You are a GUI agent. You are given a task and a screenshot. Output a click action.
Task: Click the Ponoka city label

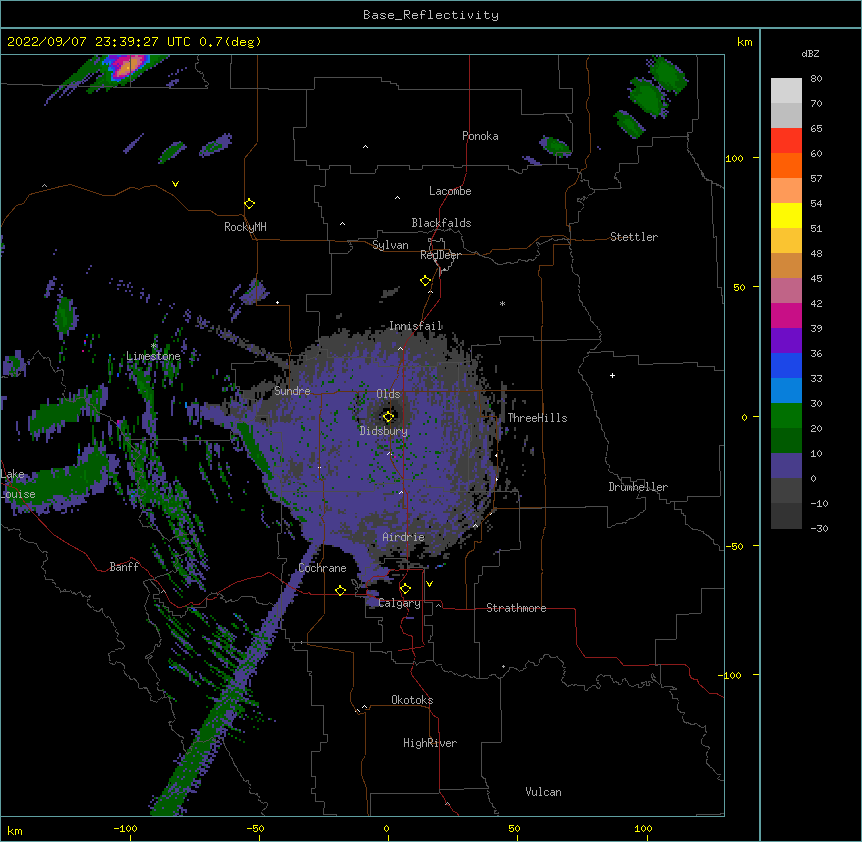480,136
